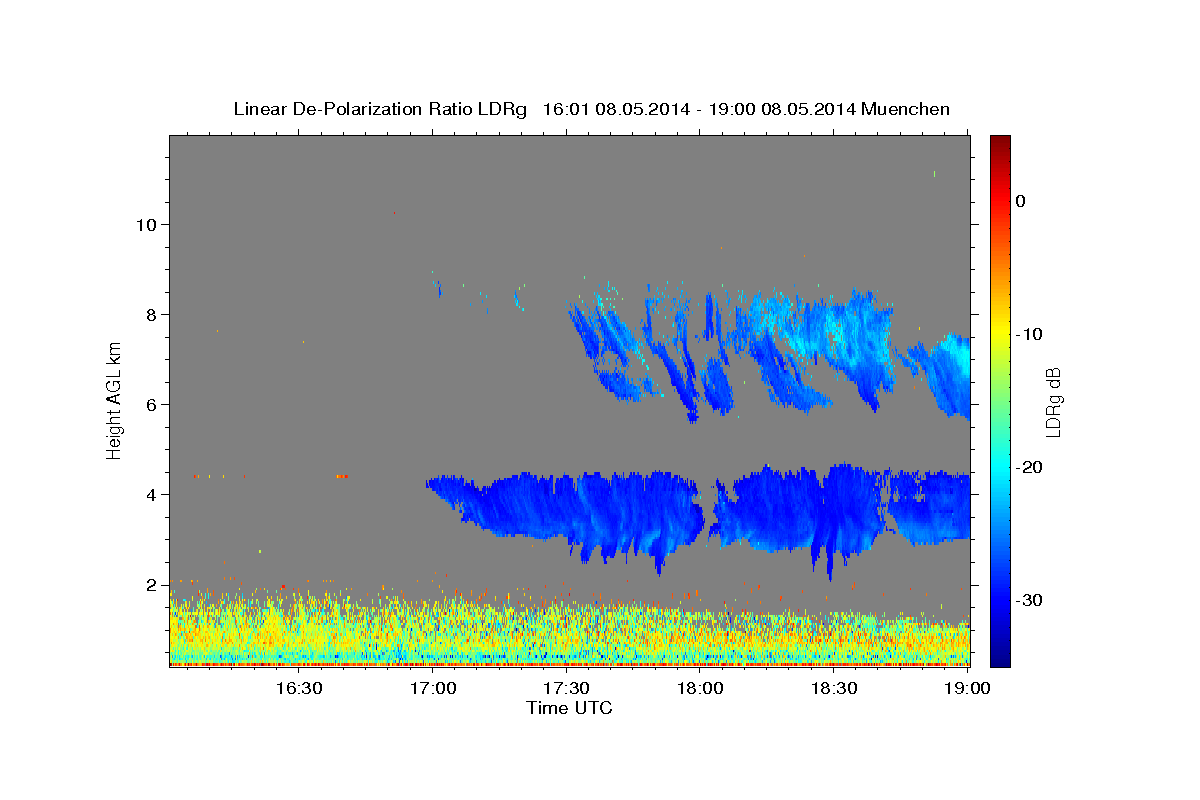Image resolution: width=1200 pixels, height=800 pixels.
Task: Click the height tick label 8
Action: (x=152, y=315)
